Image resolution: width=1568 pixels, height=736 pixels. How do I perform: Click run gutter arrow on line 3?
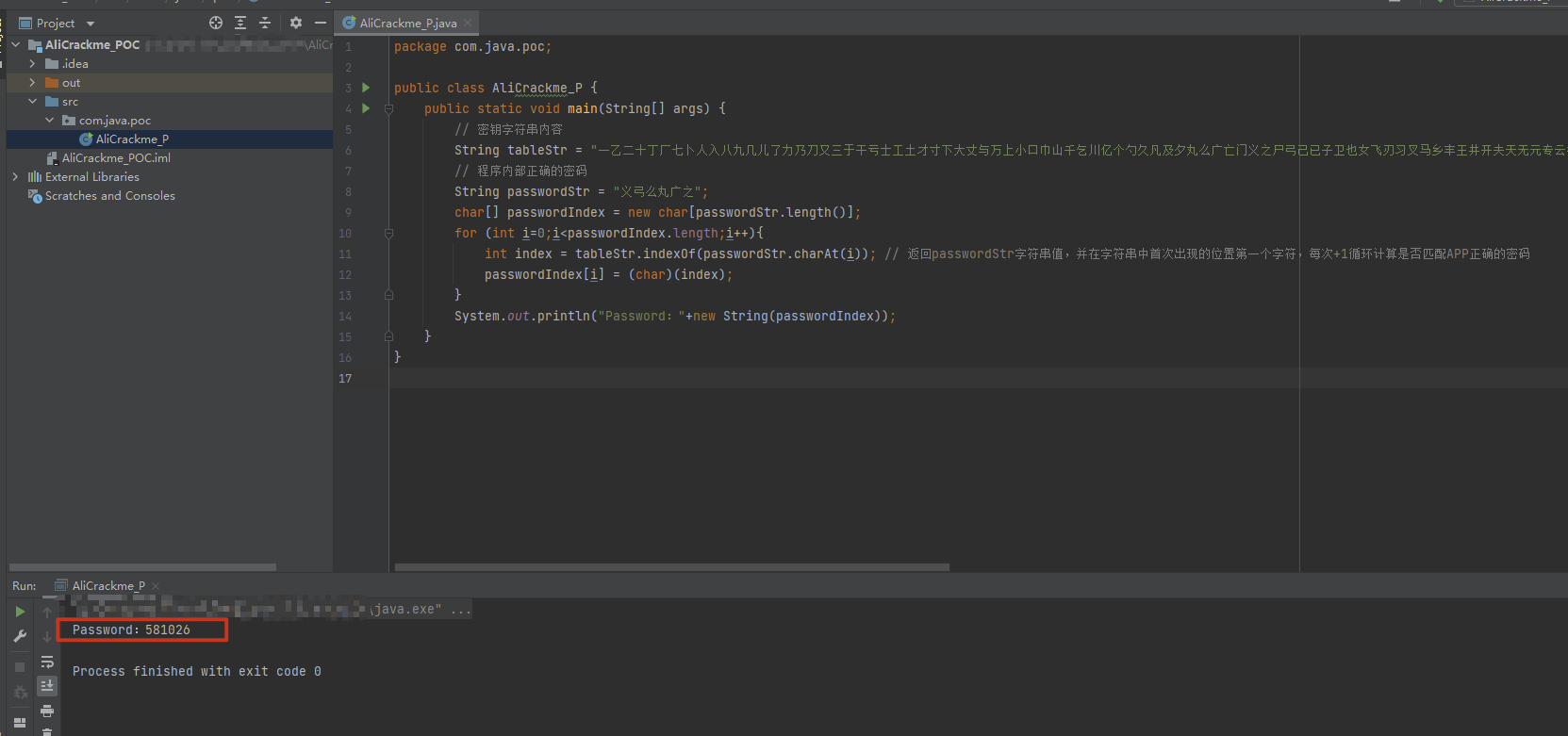pyautogui.click(x=366, y=88)
